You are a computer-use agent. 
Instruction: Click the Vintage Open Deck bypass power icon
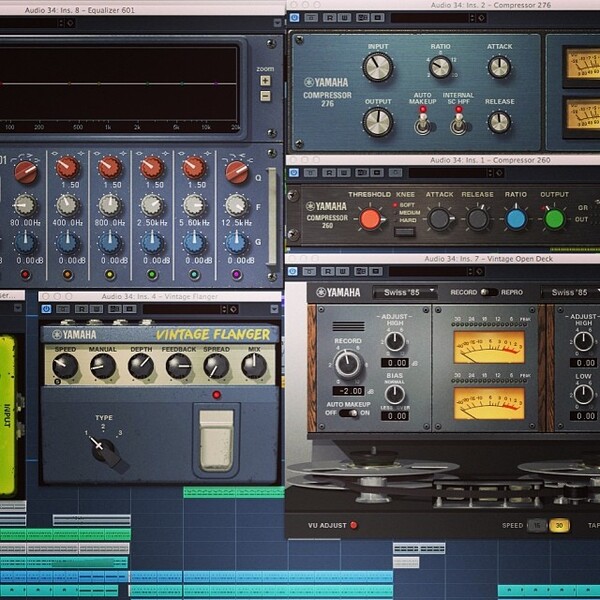[x=293, y=272]
